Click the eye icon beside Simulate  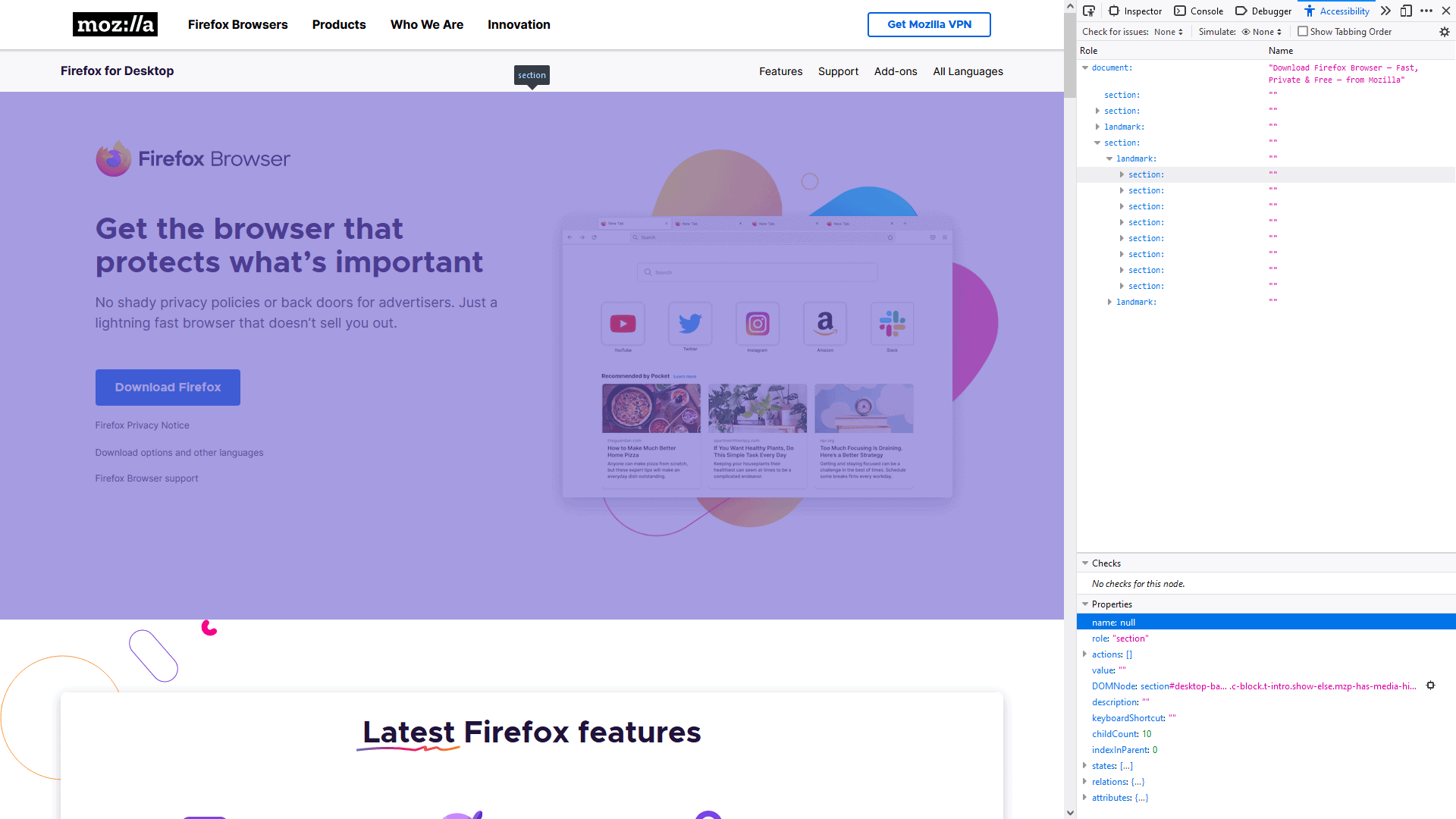click(1244, 31)
